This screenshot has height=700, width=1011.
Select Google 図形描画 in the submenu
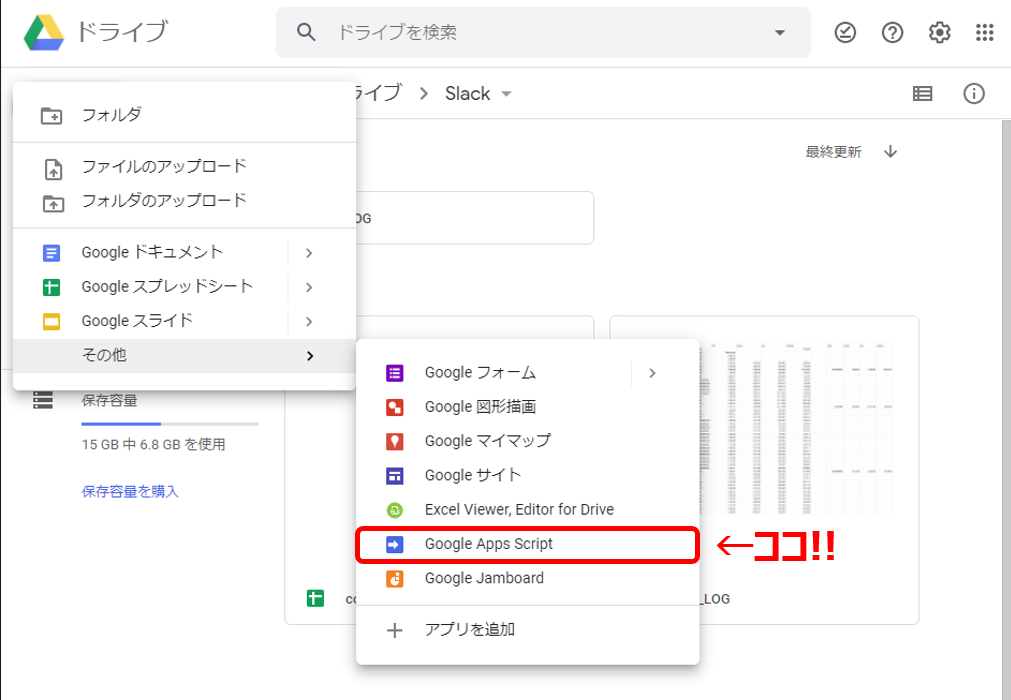527,407
